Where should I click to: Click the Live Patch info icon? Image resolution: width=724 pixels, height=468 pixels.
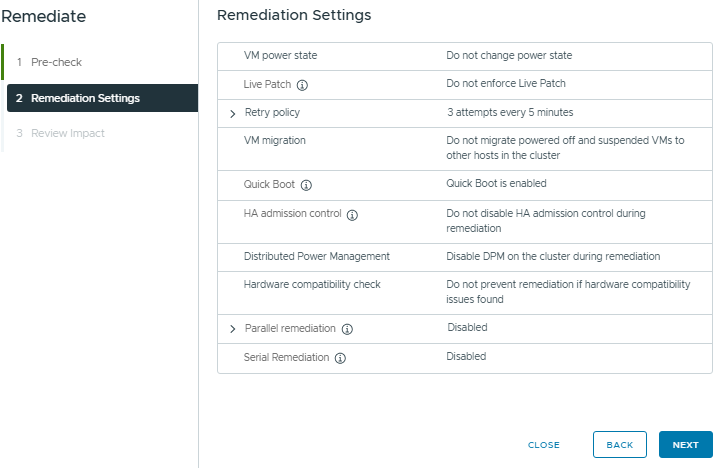[302, 85]
